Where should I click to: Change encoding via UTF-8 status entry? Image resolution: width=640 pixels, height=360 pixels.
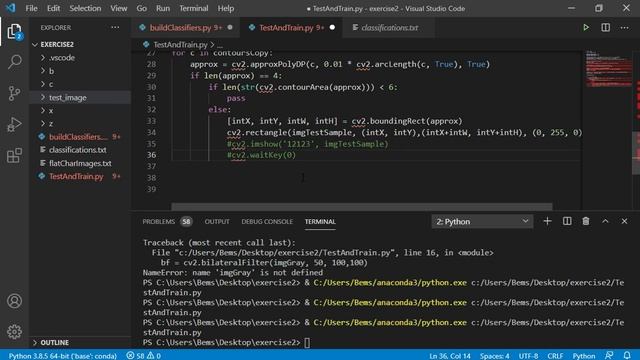[x=528, y=356]
